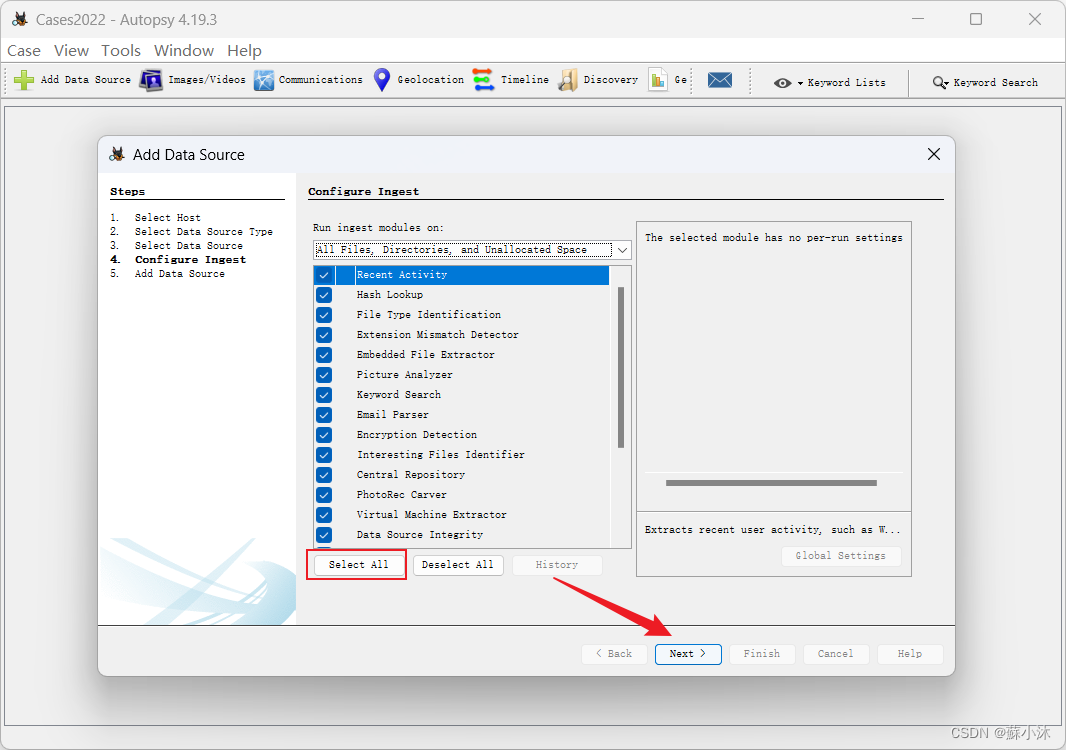1066x750 pixels.
Task: Click the module list vertical scrollbar
Action: [621, 367]
